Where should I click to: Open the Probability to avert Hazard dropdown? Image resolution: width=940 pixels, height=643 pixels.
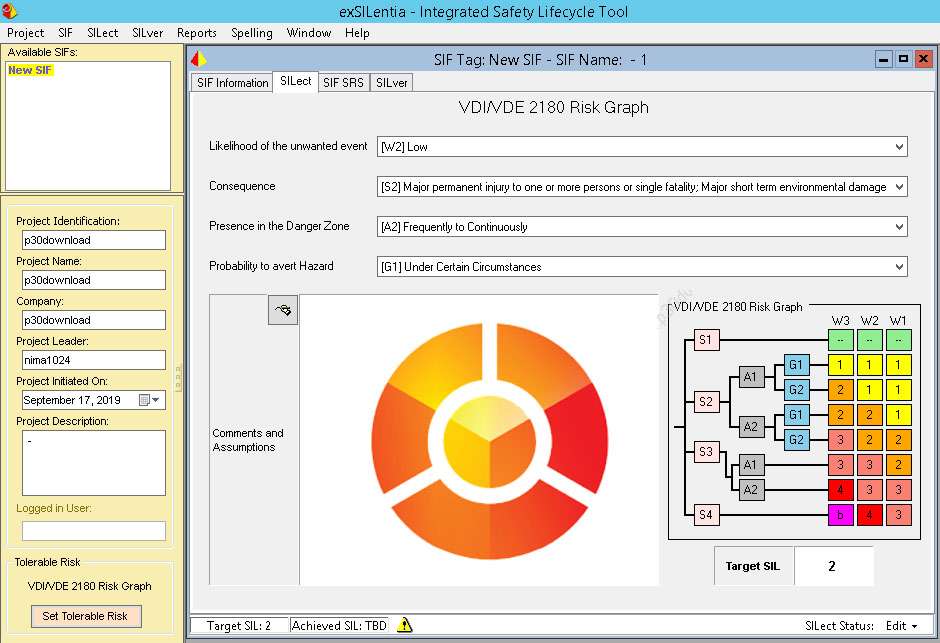pos(899,267)
